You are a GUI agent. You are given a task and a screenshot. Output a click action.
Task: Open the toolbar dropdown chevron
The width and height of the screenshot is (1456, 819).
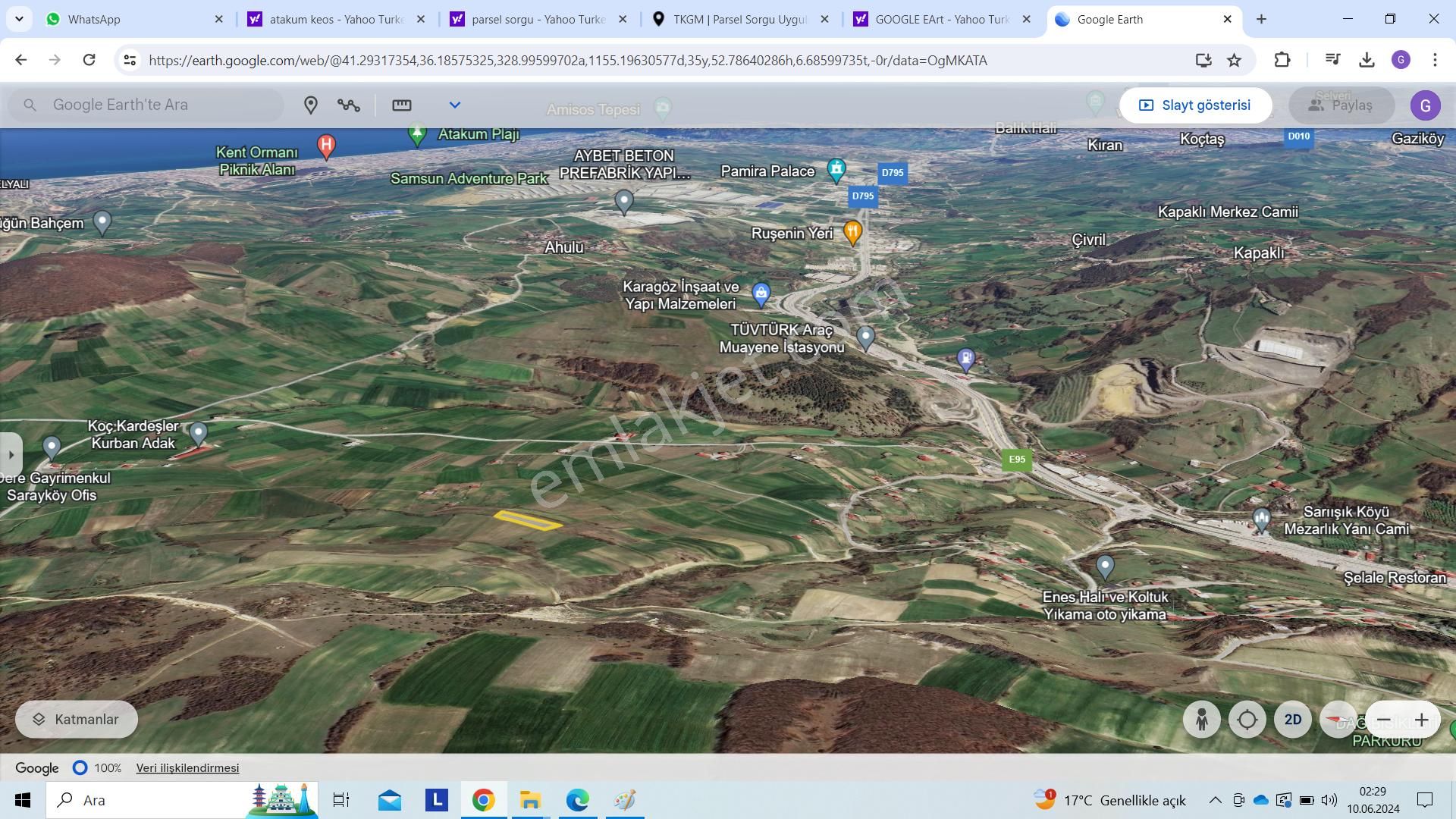pos(455,105)
